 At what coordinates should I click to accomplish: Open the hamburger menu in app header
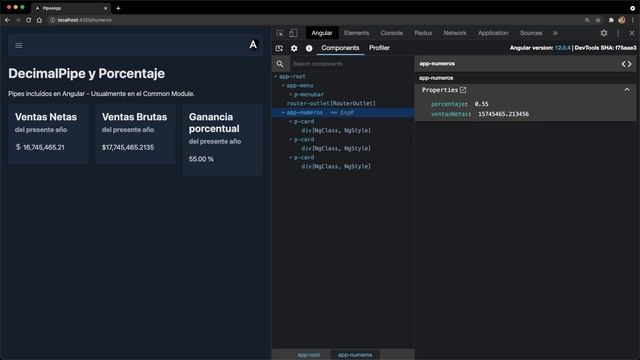(19, 45)
